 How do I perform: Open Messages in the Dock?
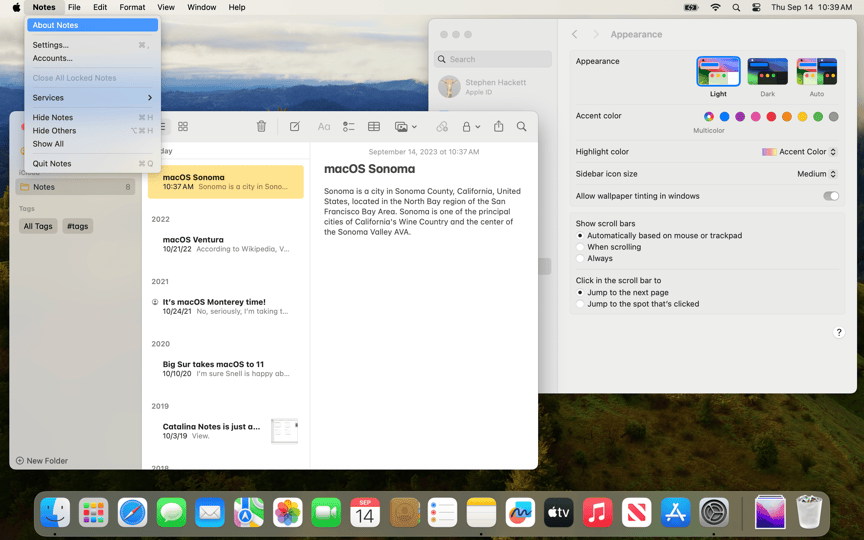pyautogui.click(x=171, y=512)
